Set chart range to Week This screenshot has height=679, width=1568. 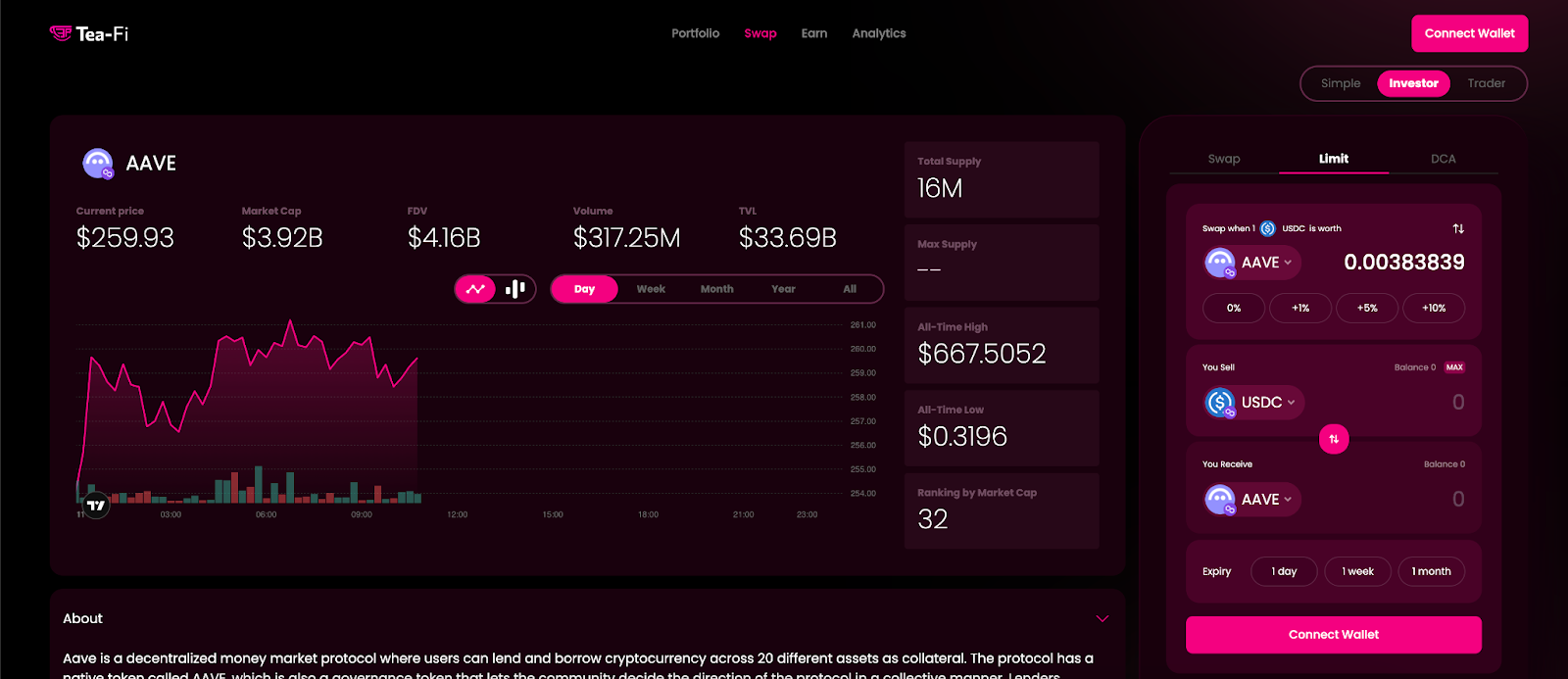point(651,289)
